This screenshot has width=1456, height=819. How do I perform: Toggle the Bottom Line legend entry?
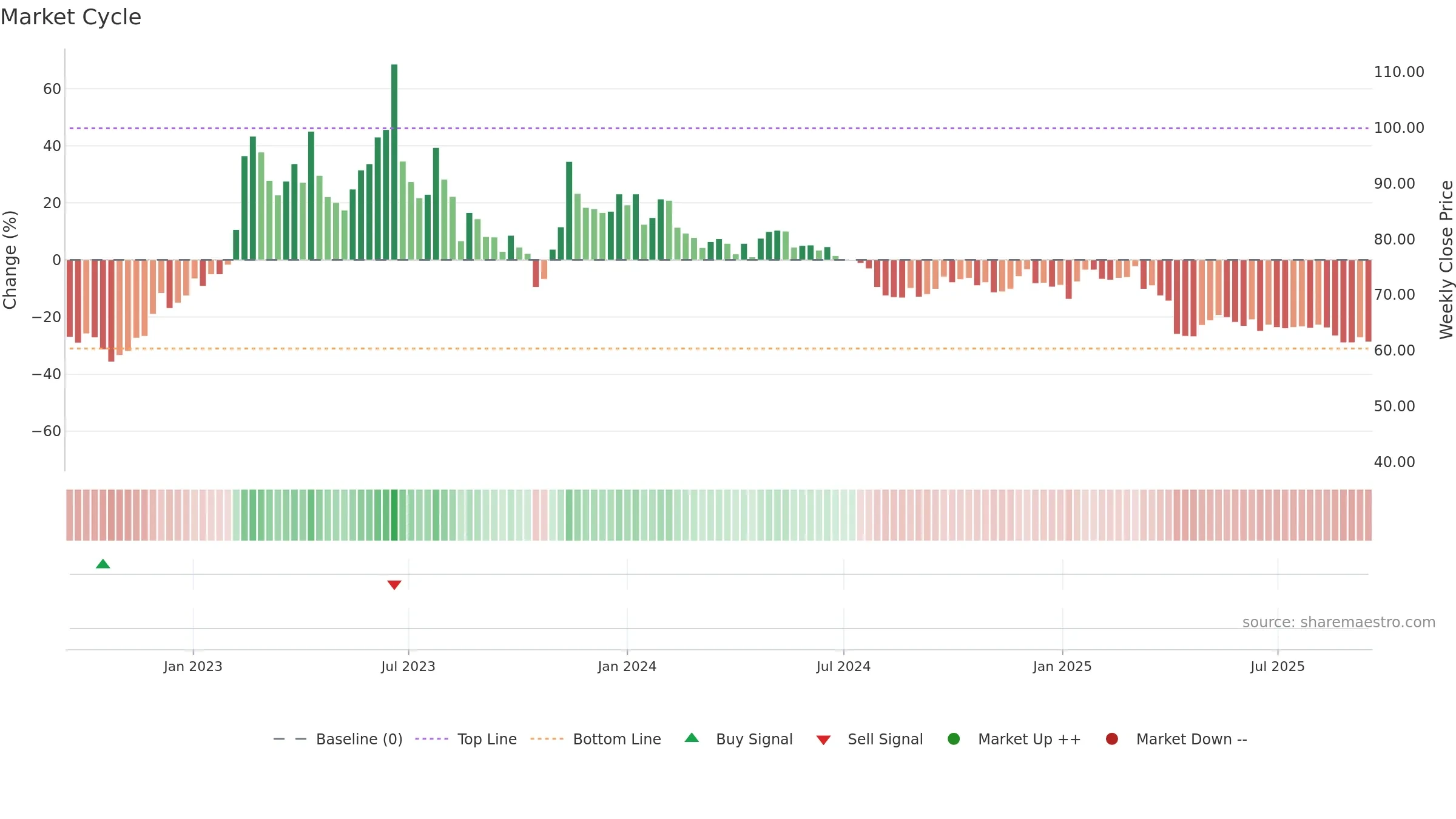click(x=596, y=739)
